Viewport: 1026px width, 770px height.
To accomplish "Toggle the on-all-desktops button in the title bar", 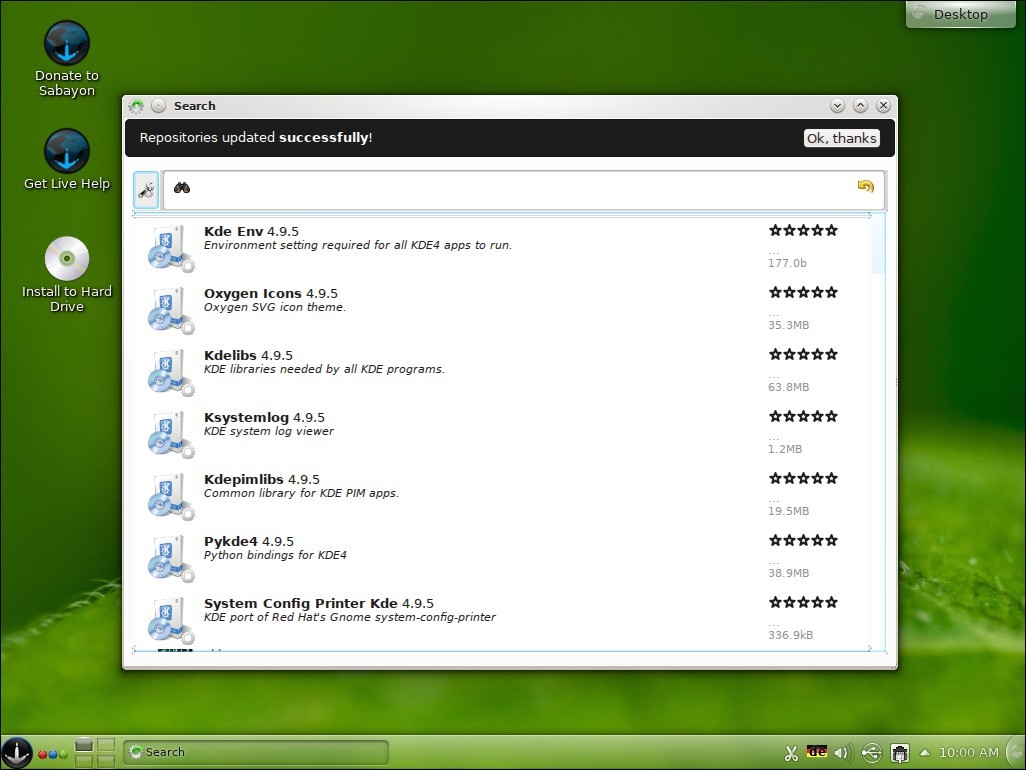I will click(x=158, y=106).
